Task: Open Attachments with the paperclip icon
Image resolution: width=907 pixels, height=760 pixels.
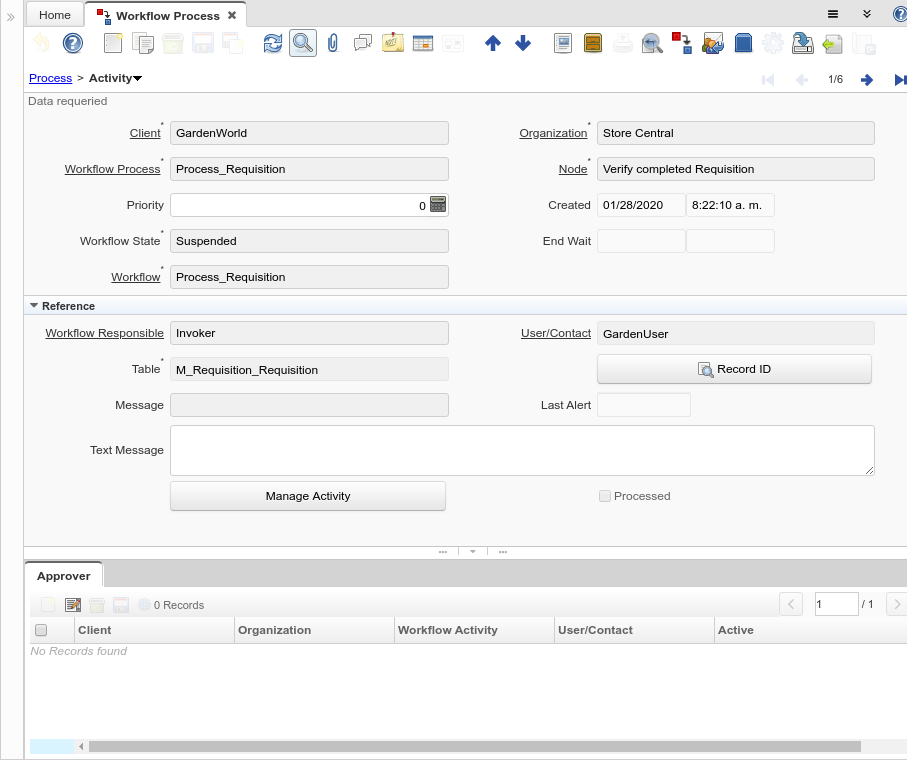Action: point(333,43)
